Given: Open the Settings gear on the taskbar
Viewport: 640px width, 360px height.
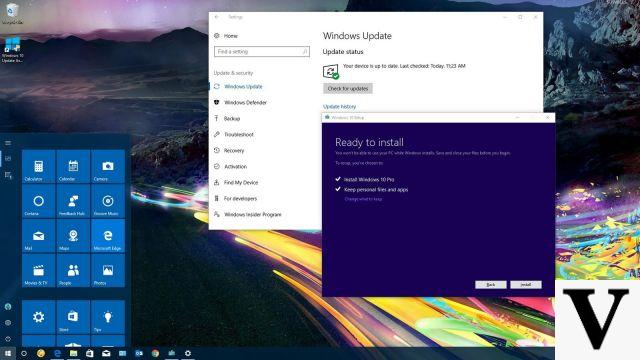Looking at the screenshot, I should 188,353.
